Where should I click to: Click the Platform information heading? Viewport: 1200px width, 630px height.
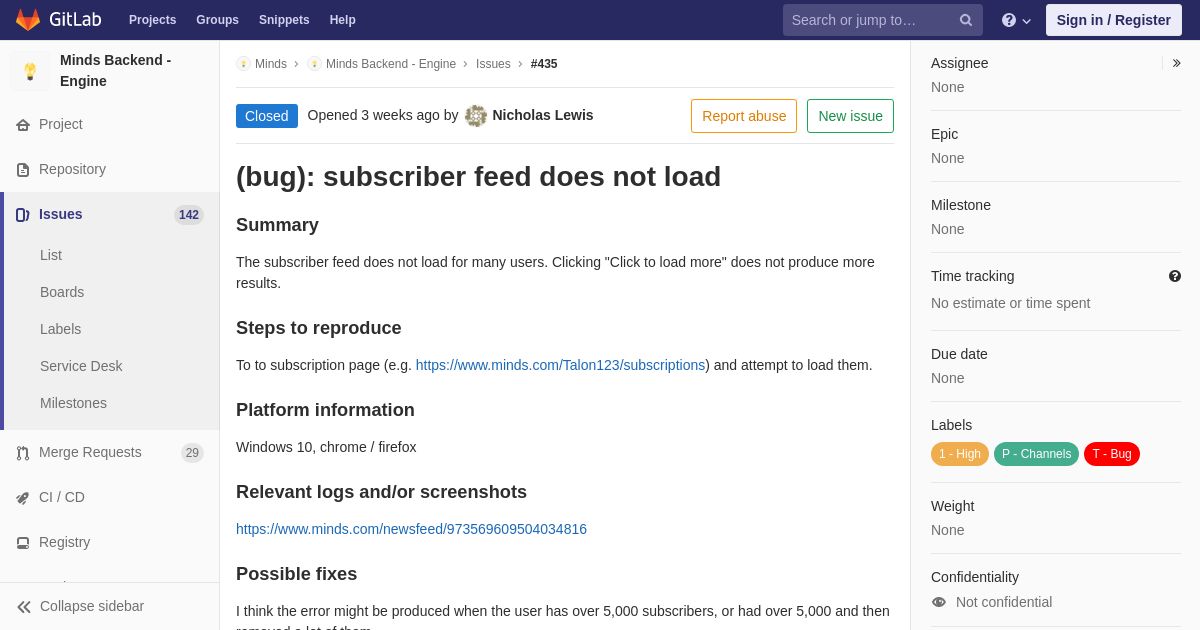tap(325, 410)
